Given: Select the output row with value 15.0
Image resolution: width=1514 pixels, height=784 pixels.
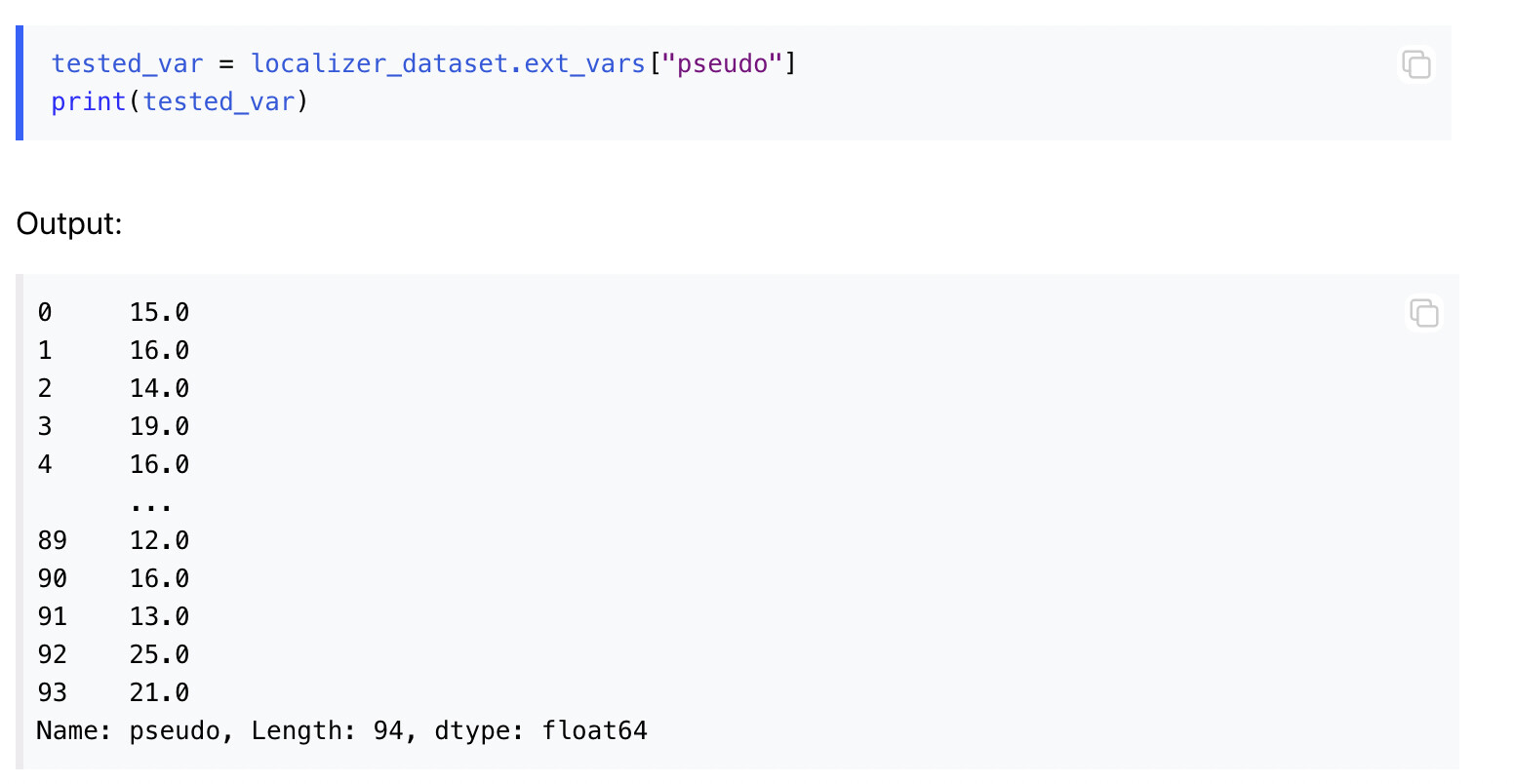Looking at the screenshot, I should (x=113, y=313).
